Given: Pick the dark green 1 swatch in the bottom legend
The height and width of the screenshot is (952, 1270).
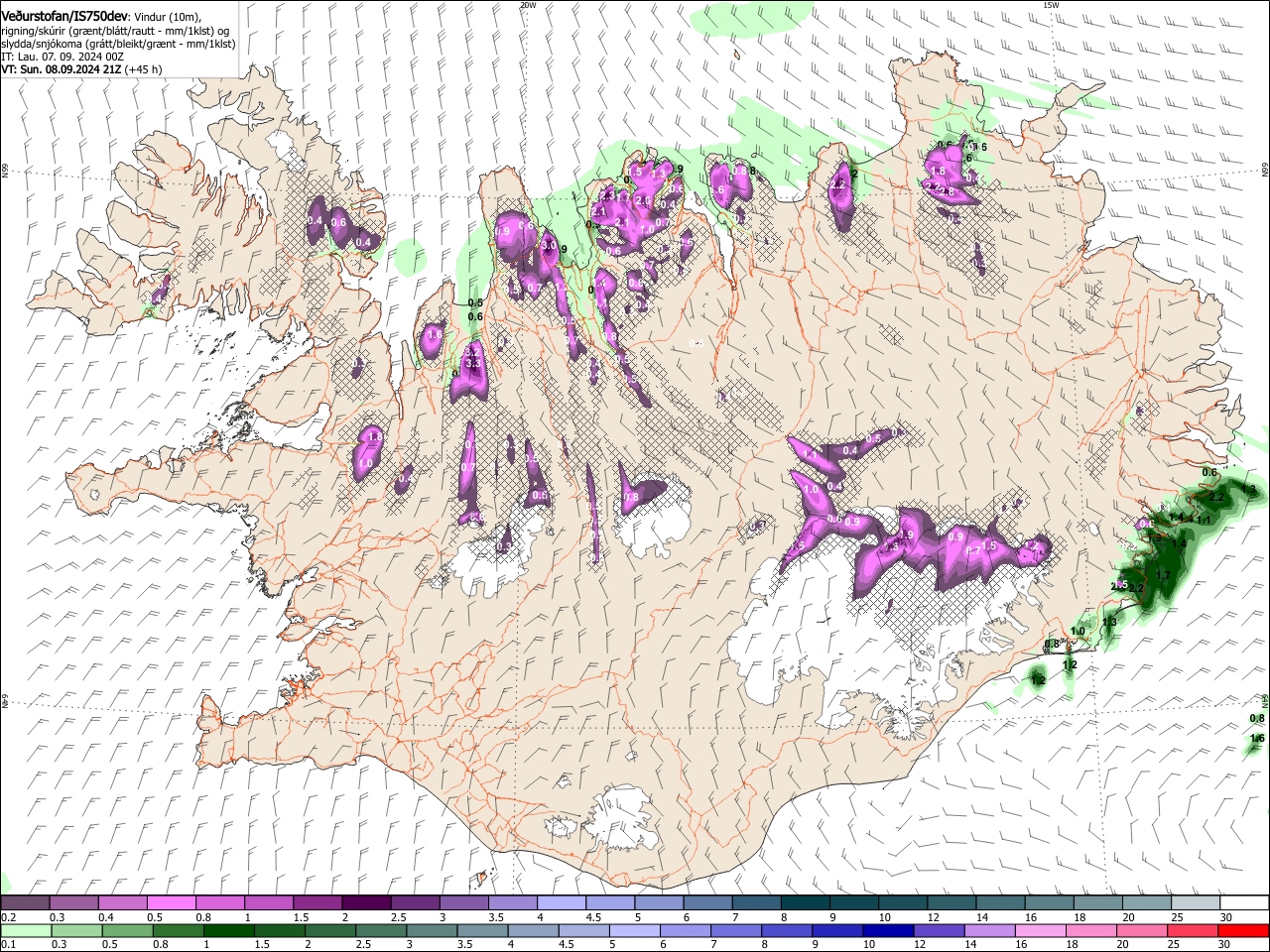Looking at the screenshot, I should coord(228,930).
